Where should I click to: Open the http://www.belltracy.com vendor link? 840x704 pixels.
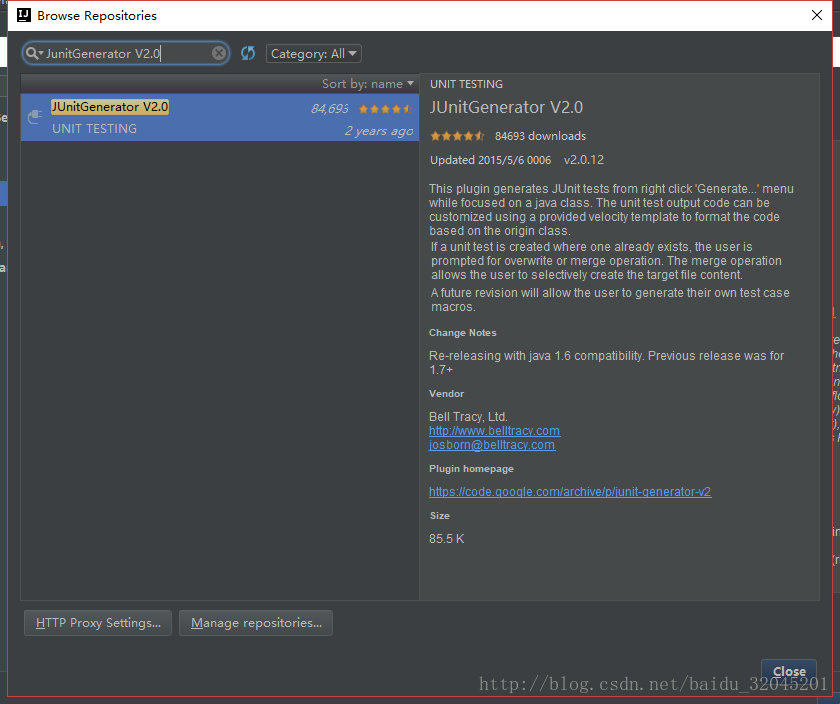(x=494, y=431)
